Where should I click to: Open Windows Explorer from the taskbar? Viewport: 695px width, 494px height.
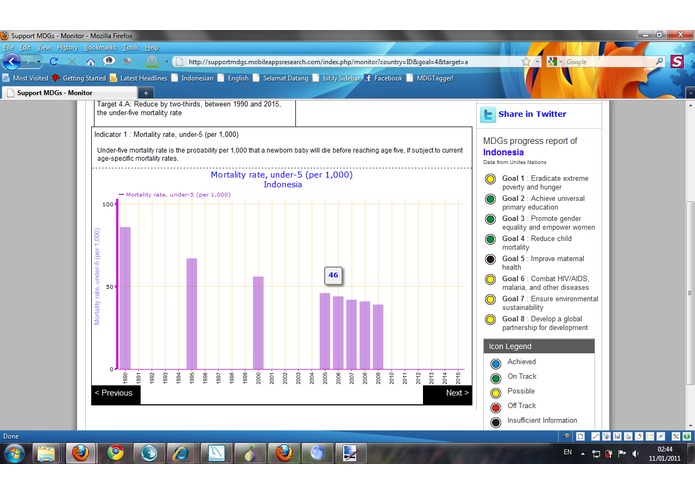46,453
